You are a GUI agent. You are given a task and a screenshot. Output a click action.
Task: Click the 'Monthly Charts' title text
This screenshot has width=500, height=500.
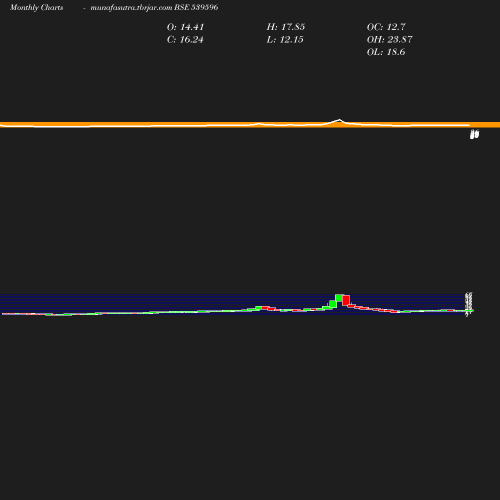[x=37, y=7]
